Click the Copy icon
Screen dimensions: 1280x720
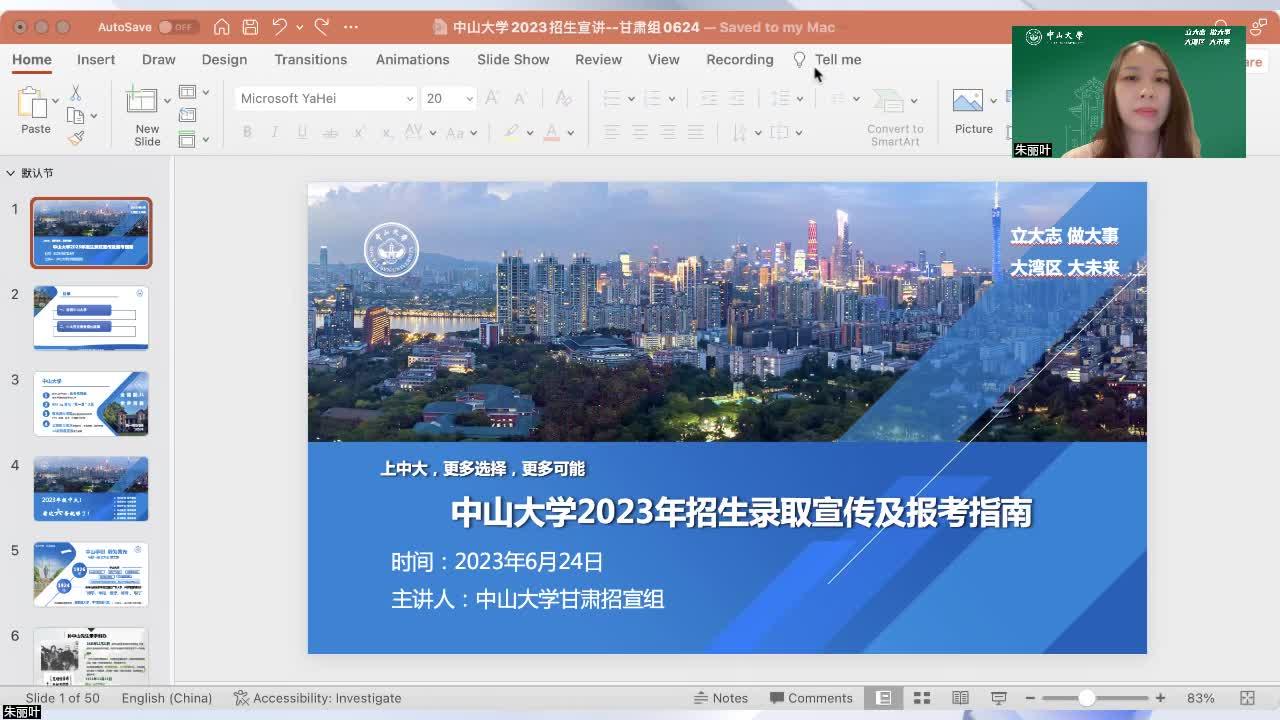tap(75, 116)
